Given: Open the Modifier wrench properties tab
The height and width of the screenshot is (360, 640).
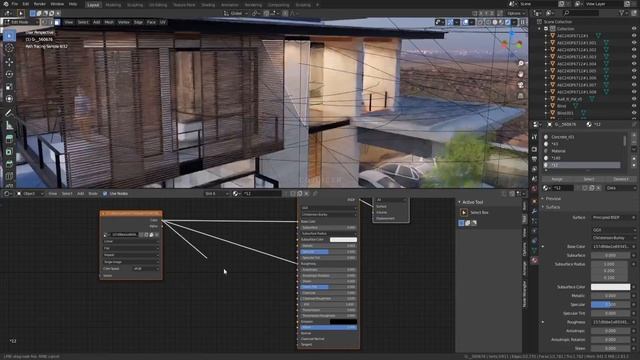Looking at the screenshot, I should point(534,211).
